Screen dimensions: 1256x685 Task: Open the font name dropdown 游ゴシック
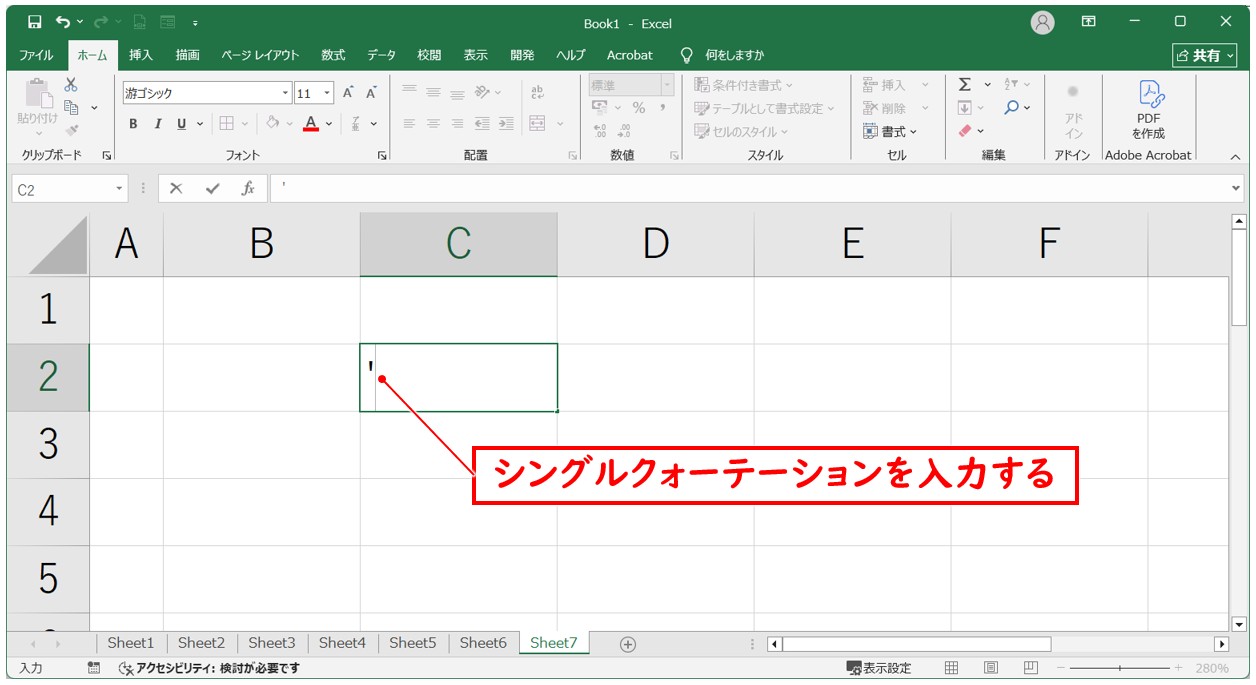coord(285,93)
